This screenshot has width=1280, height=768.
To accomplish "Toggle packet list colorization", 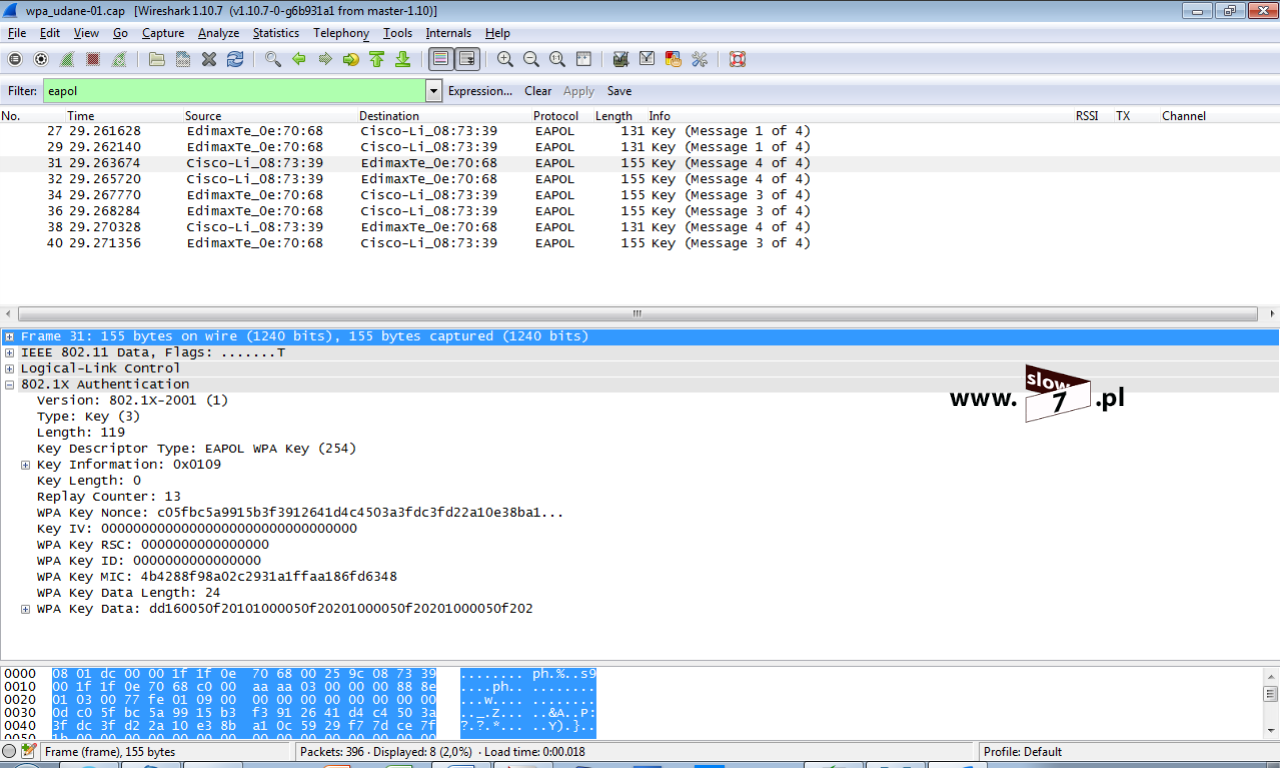I will pos(441,59).
